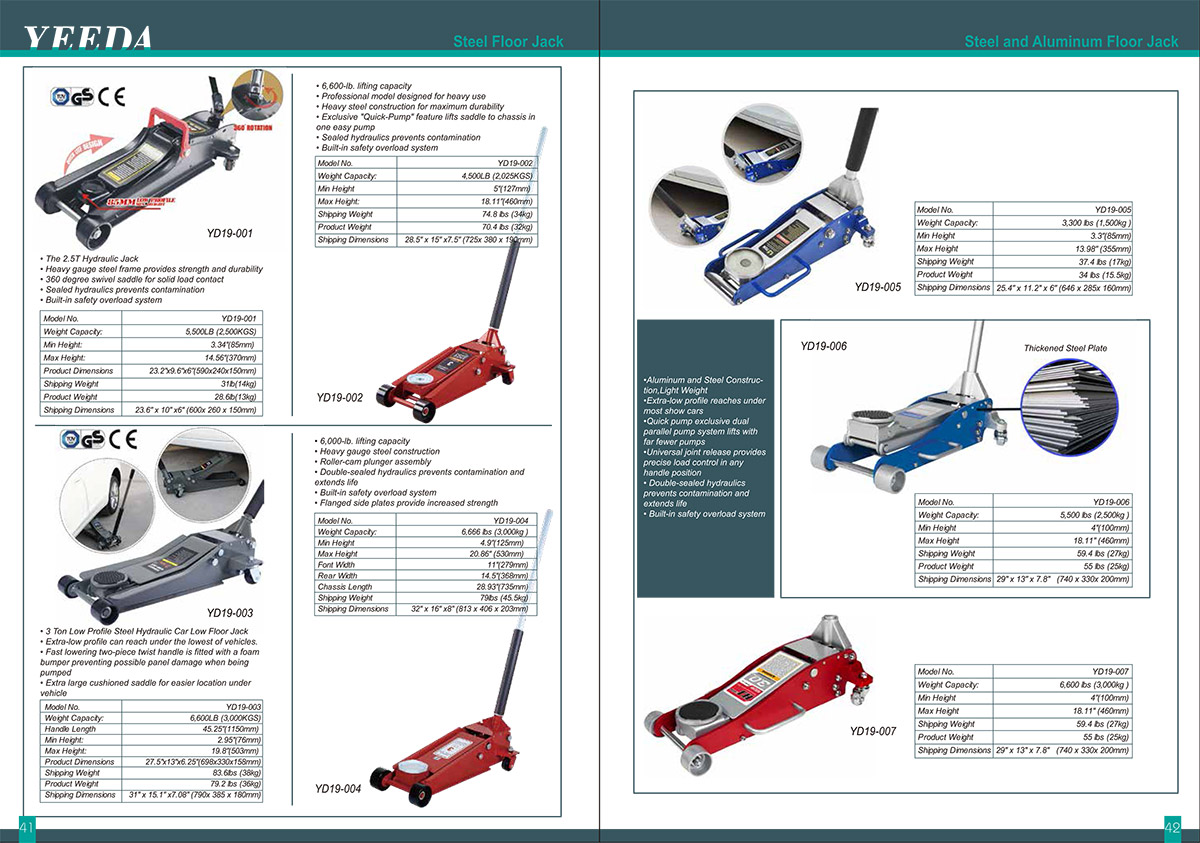Click the '6,000-lb. lifting capacity' bullet
1200x843 pixels.
pos(362,441)
